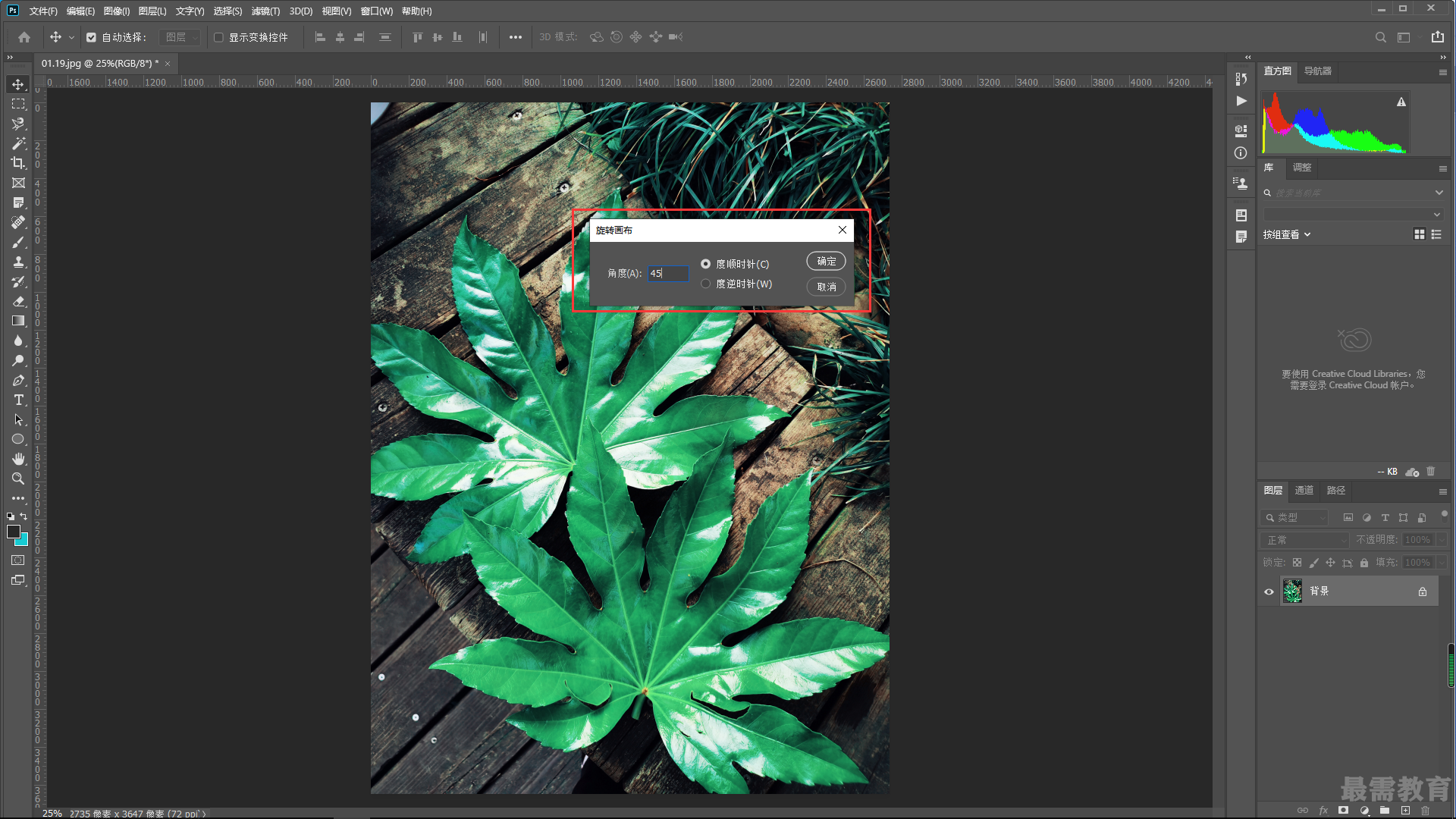This screenshot has width=1456, height=819.
Task: Close the 01.19.jpg document tab
Action: (x=168, y=64)
